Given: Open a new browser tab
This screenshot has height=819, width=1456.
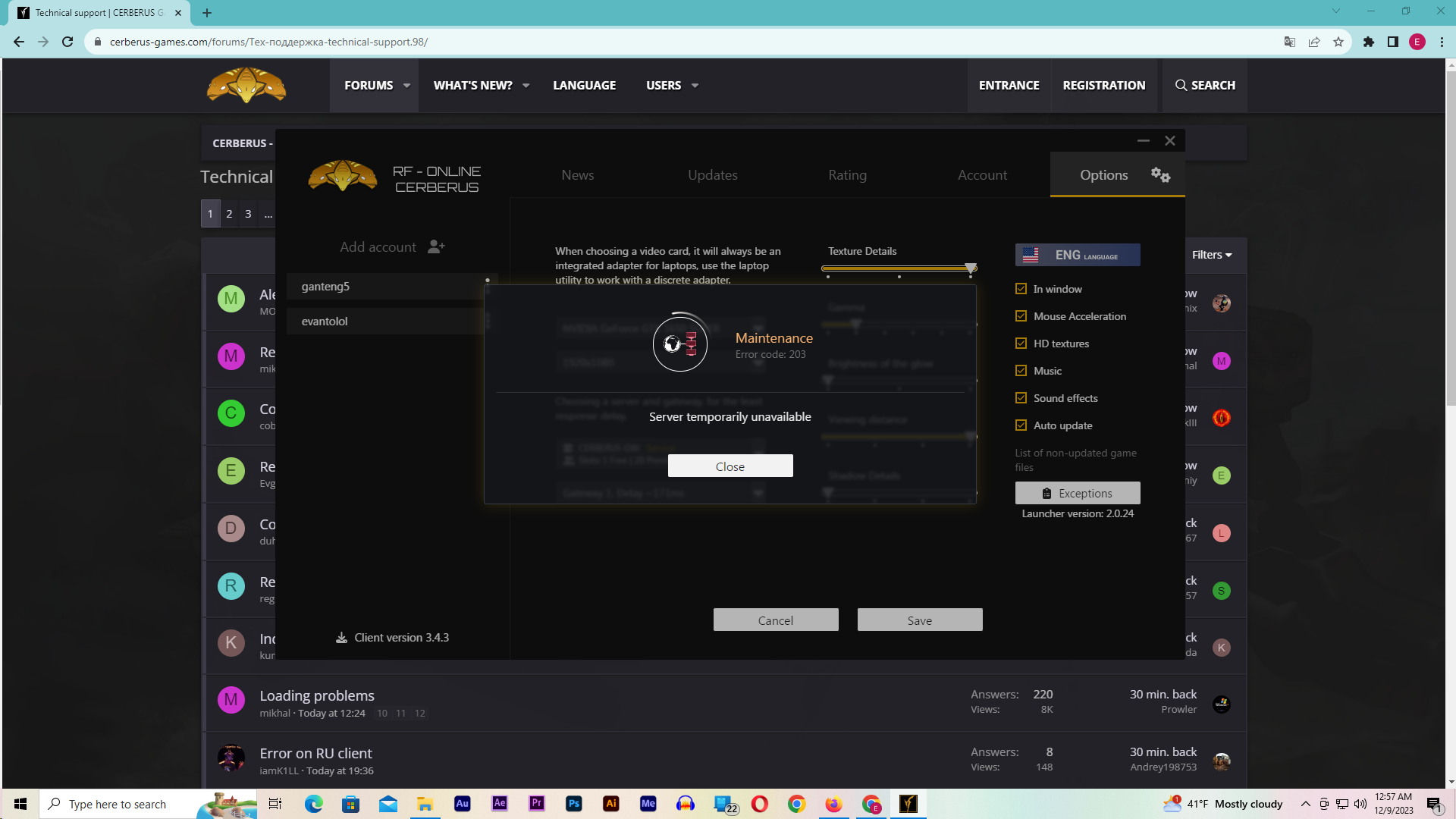Looking at the screenshot, I should tap(207, 13).
